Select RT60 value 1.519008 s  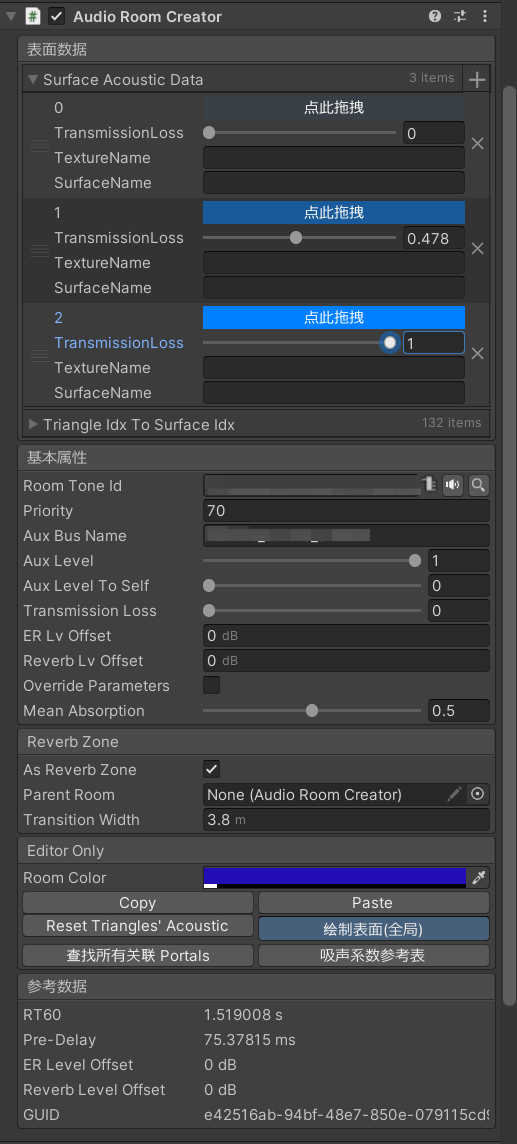[x=246, y=1015]
